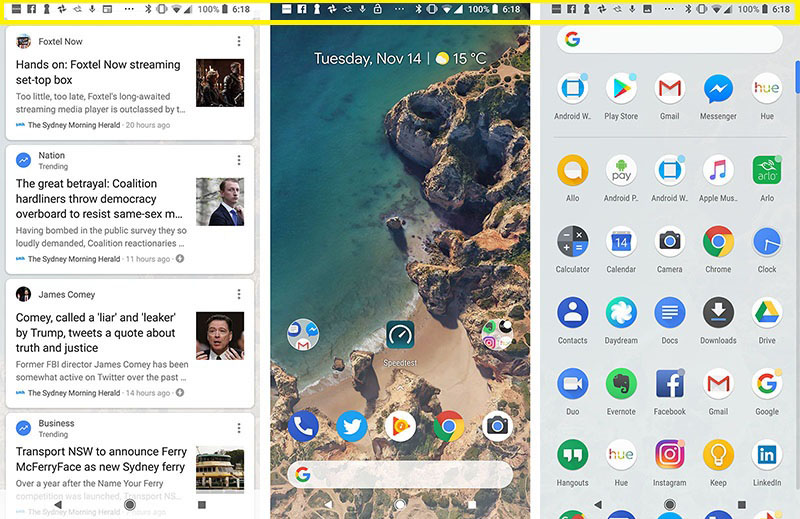Open Twitter from home dock
The image size is (800, 519).
pyautogui.click(x=352, y=426)
